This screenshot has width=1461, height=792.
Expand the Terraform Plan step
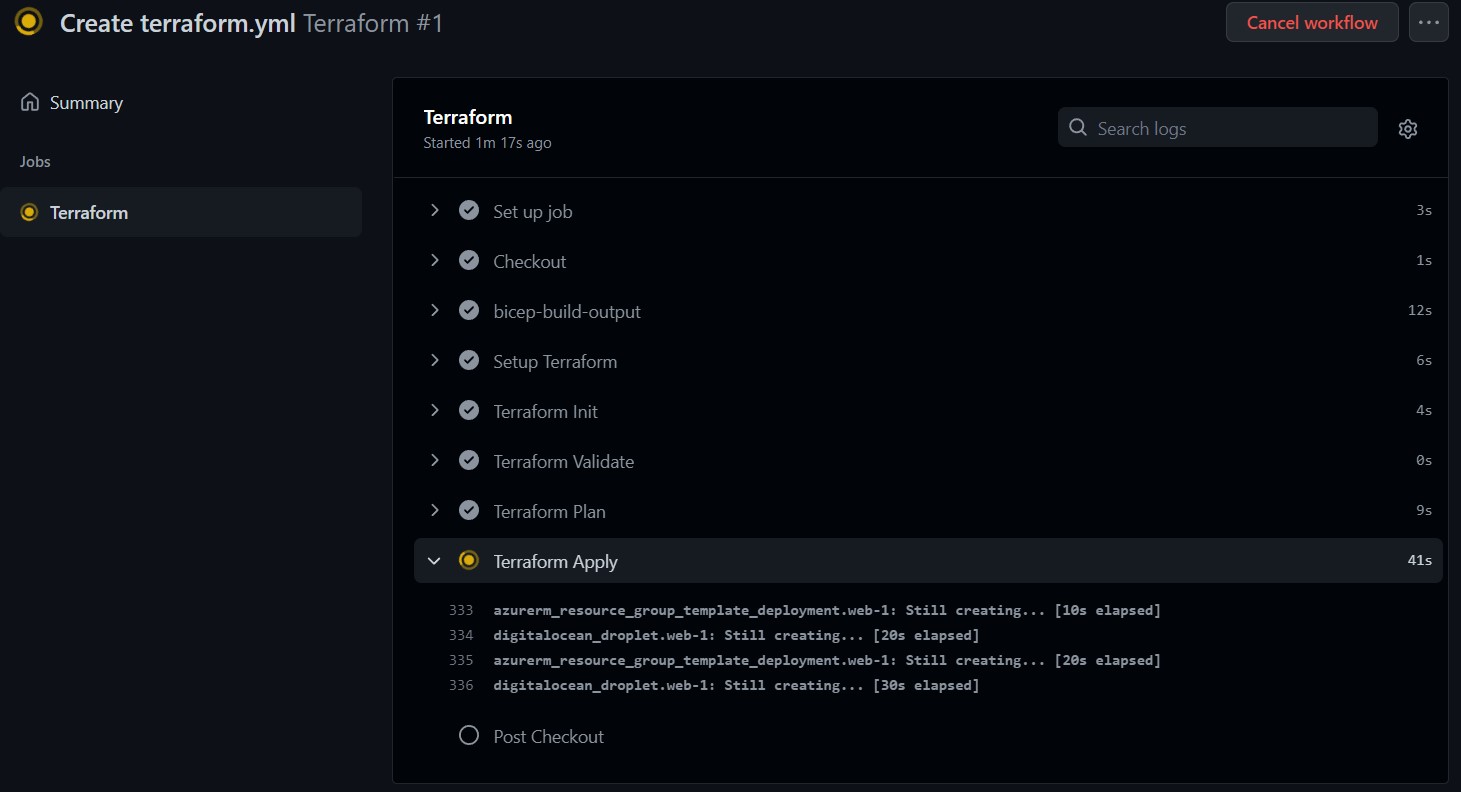click(x=434, y=511)
